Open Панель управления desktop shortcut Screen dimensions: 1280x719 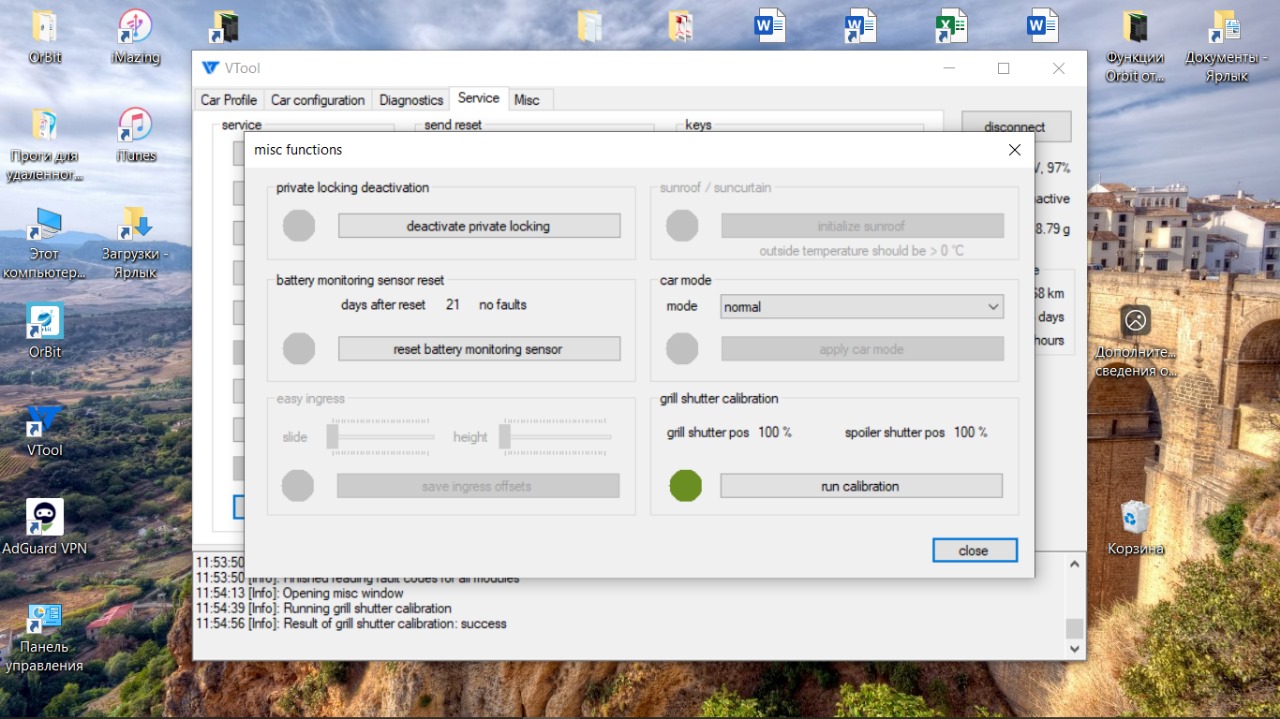click(x=45, y=622)
